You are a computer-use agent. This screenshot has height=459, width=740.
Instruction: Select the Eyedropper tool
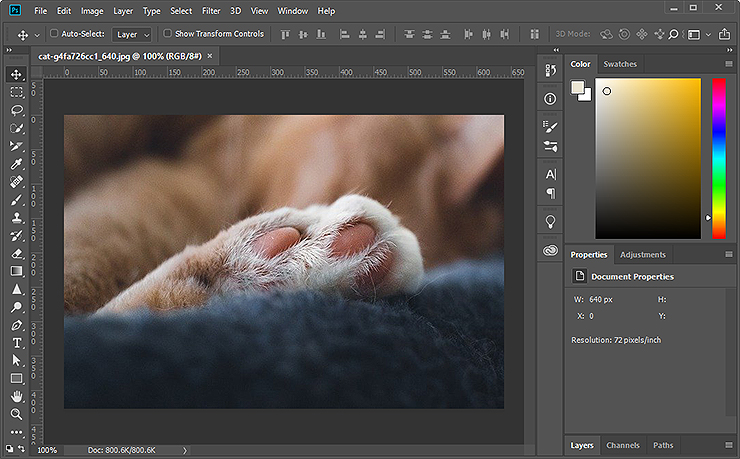pyautogui.click(x=17, y=164)
